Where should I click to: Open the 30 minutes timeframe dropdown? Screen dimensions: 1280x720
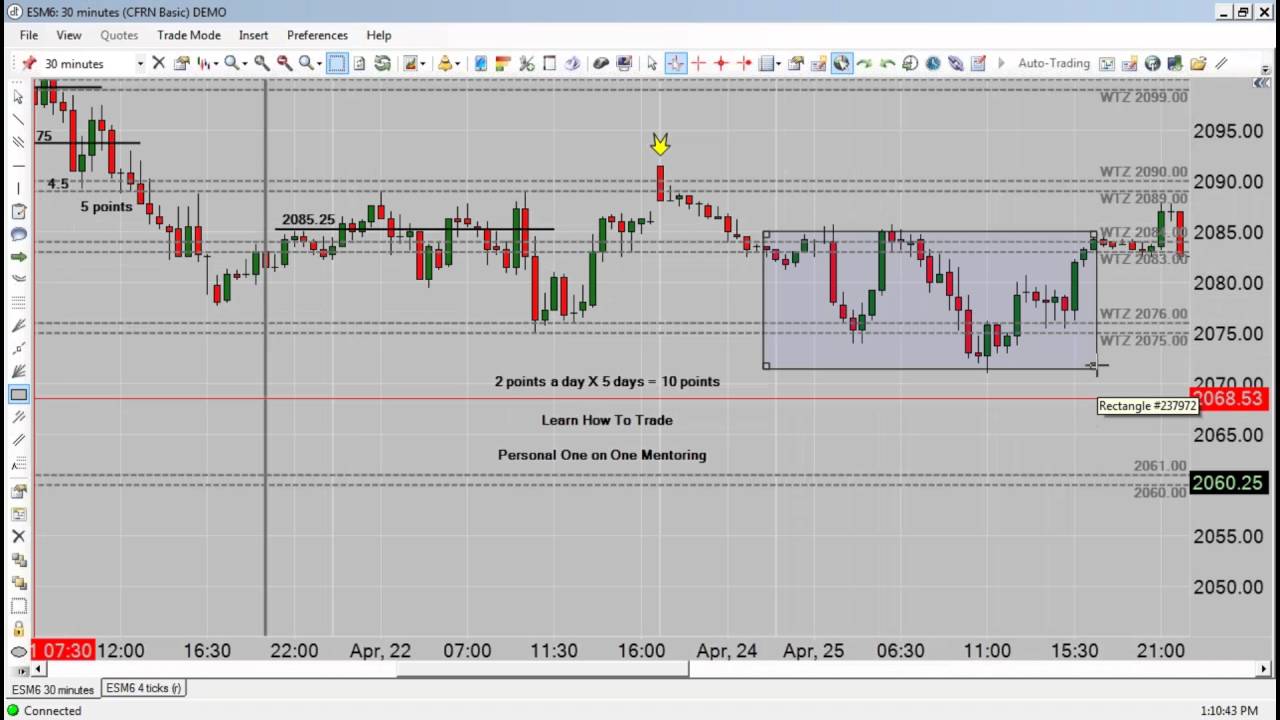pyautogui.click(x=140, y=63)
